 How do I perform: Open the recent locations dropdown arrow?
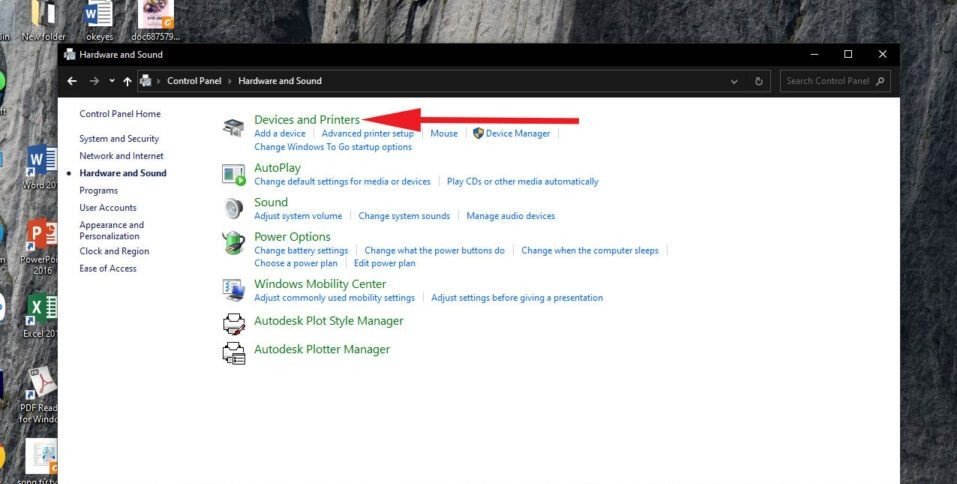112,81
